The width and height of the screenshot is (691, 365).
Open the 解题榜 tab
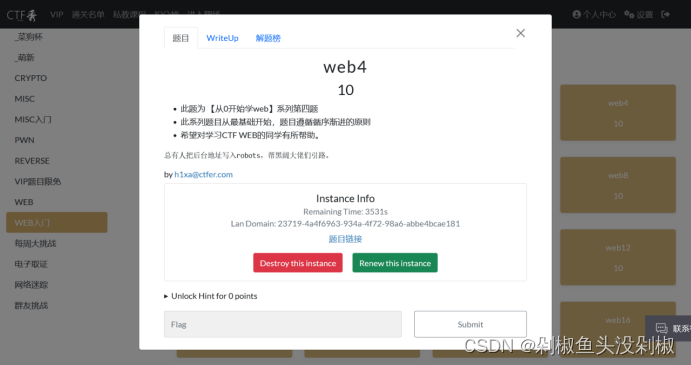[x=268, y=38]
